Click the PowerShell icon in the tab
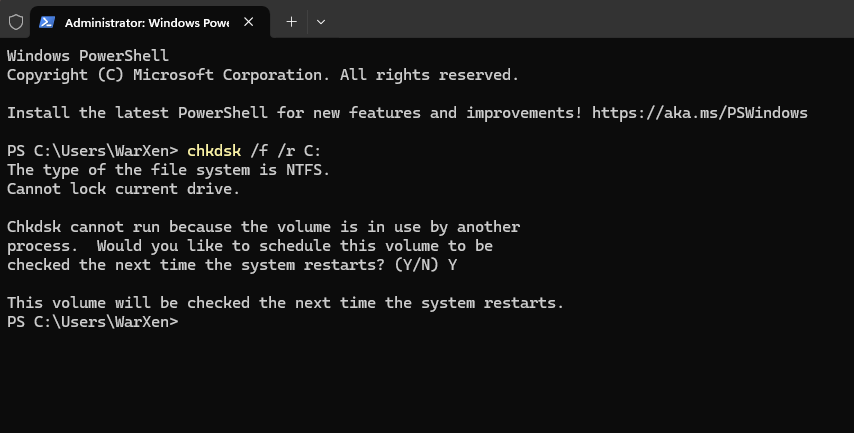Viewport: 854px width, 433px height. tap(48, 21)
